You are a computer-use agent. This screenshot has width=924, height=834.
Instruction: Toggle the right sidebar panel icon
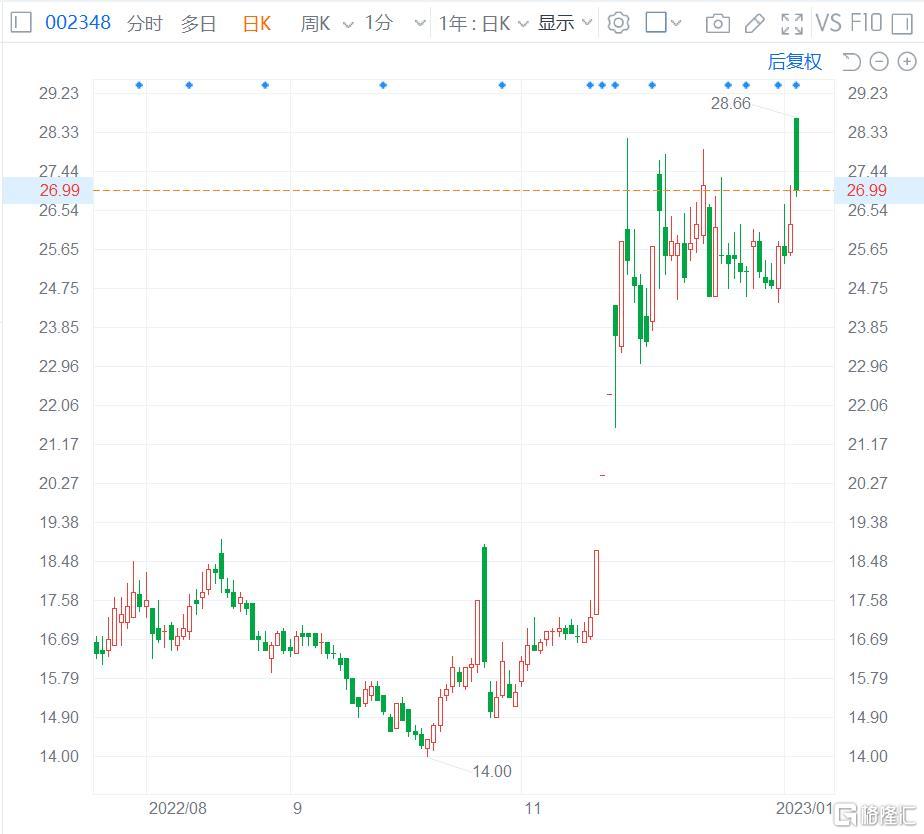[902, 24]
